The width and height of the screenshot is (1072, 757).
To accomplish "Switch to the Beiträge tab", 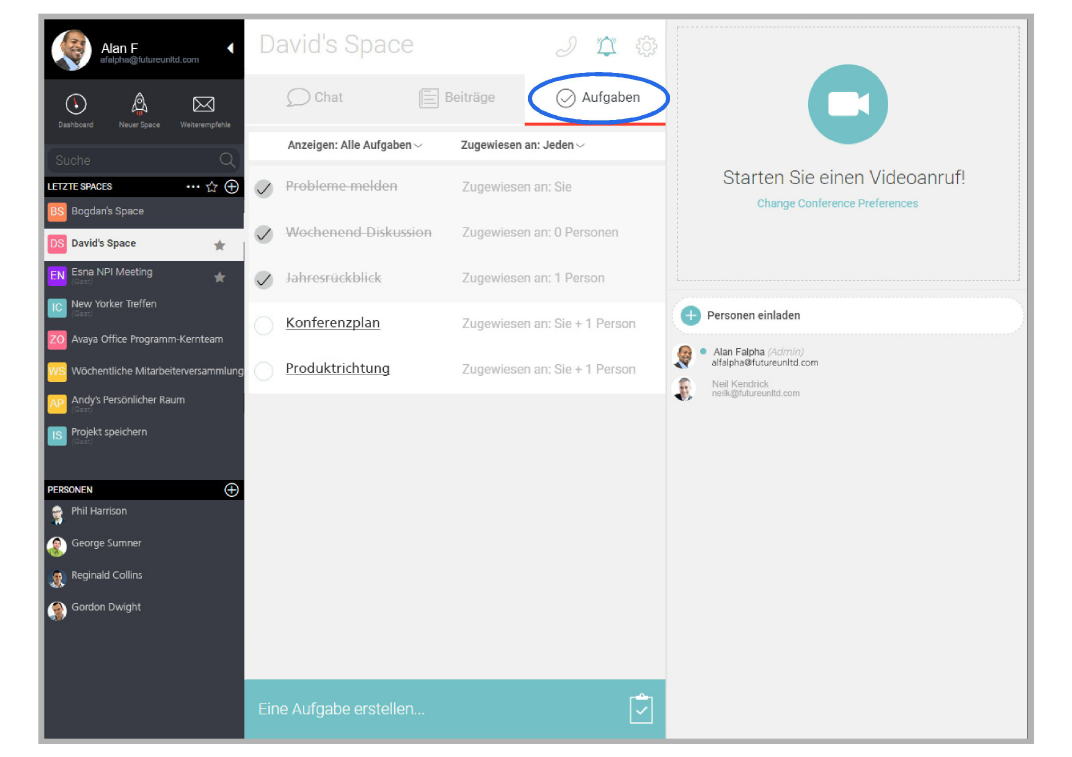I will pyautogui.click(x=457, y=98).
